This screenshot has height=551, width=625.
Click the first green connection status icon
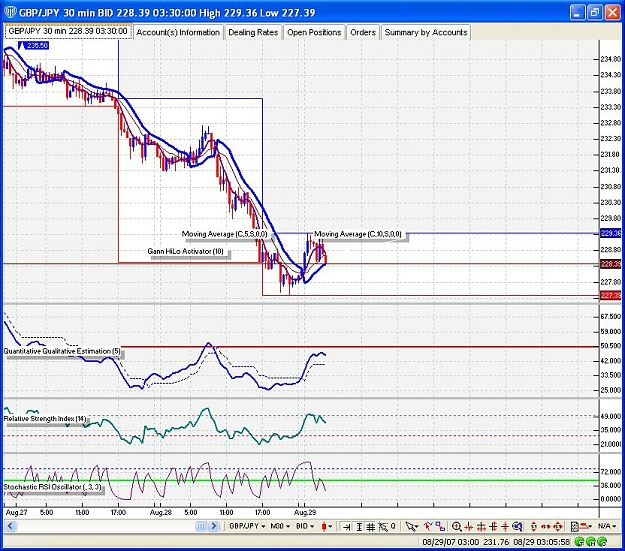point(580,542)
